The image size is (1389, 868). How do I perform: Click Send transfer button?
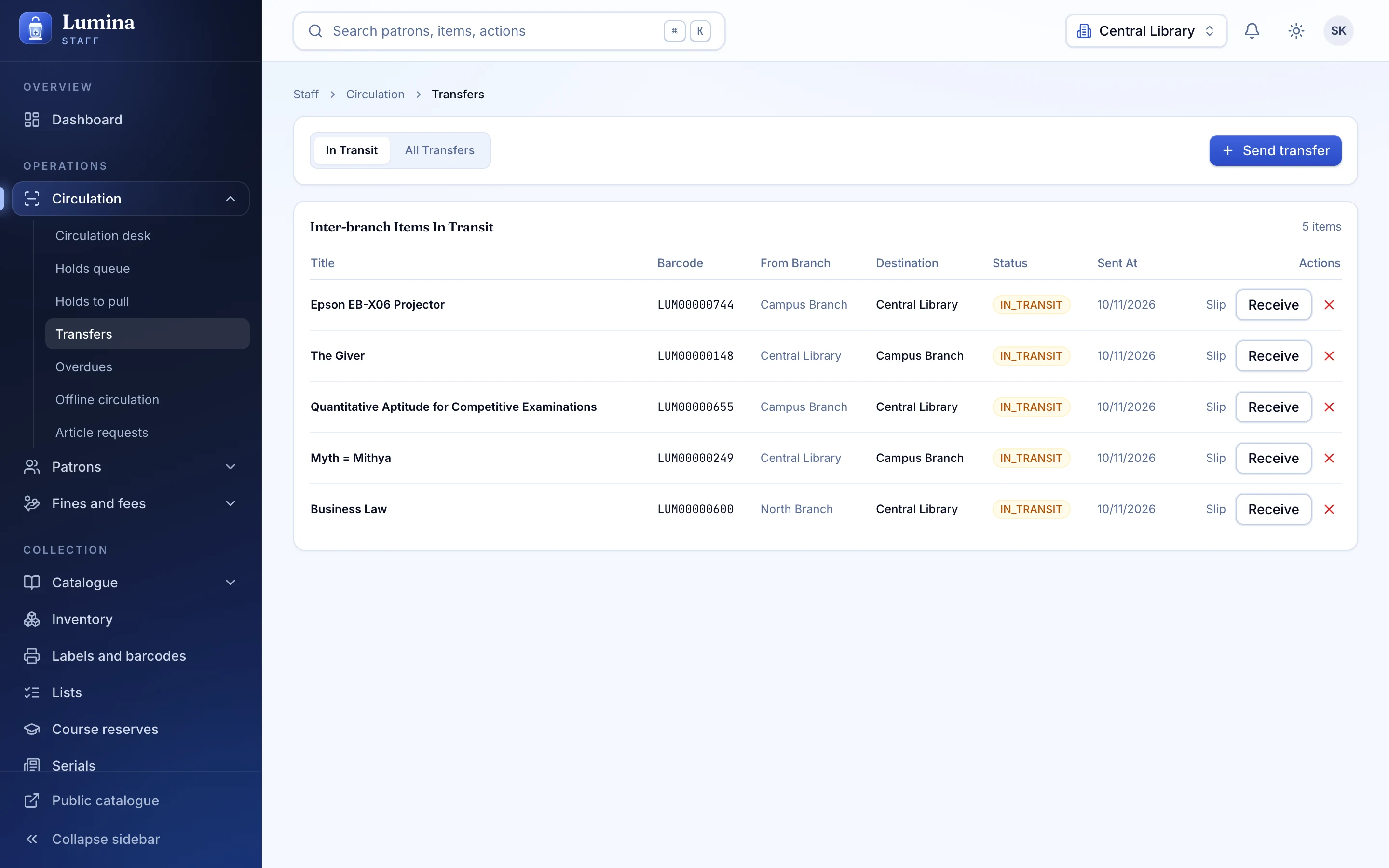click(1275, 150)
